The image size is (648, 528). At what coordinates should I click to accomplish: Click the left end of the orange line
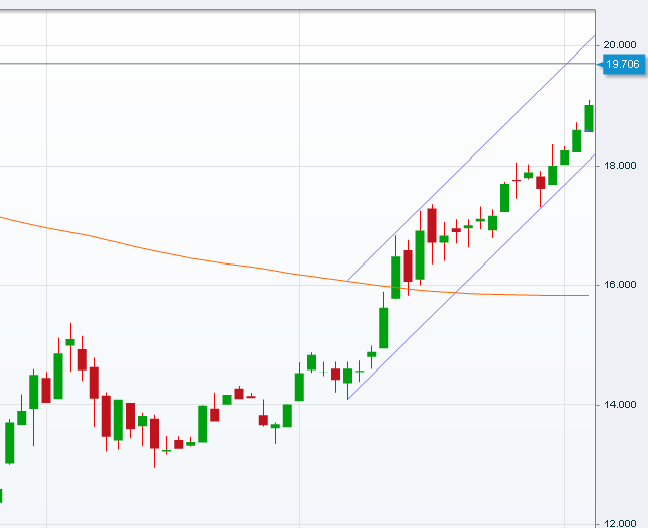2,216
